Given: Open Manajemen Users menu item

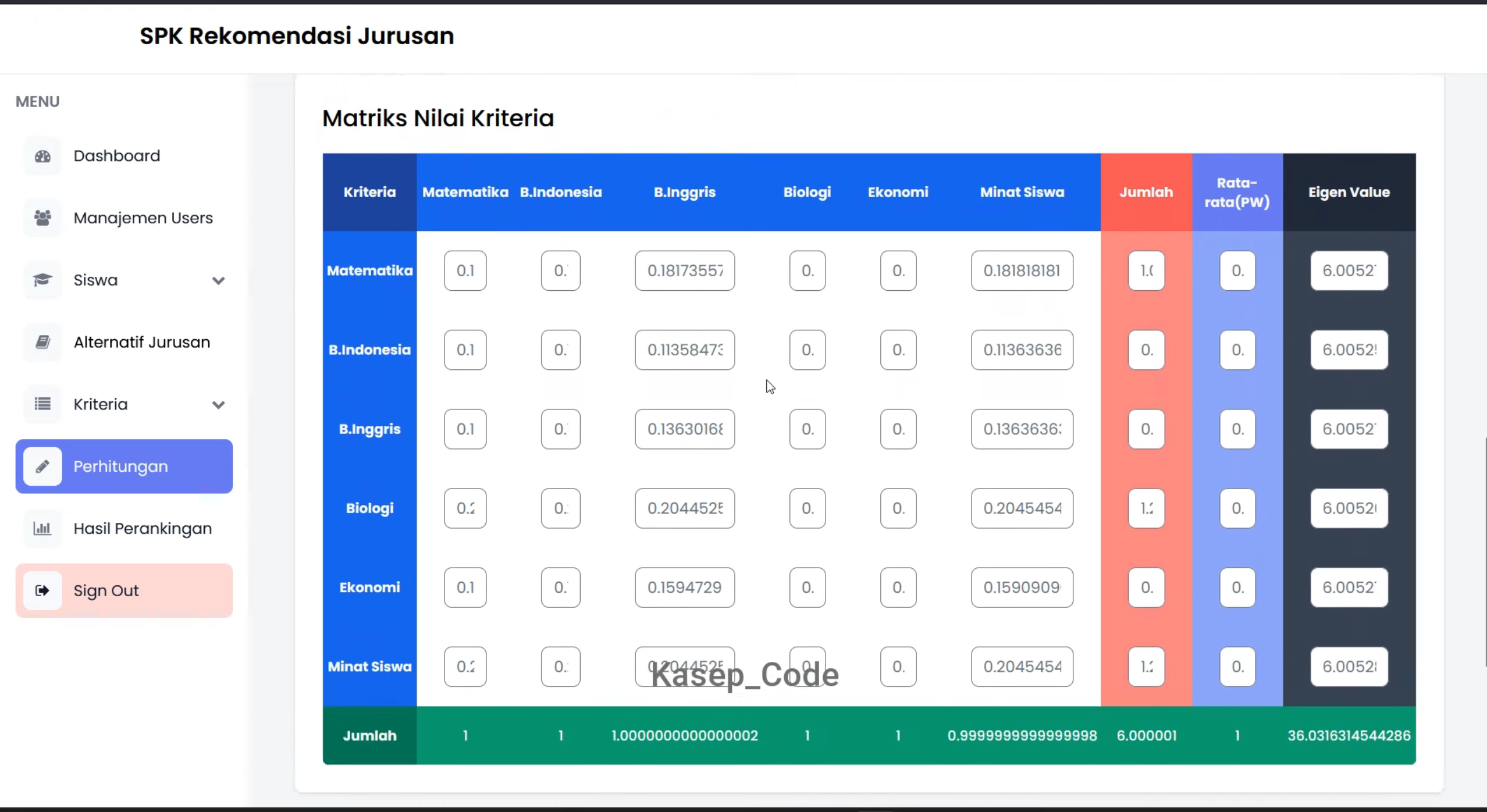Looking at the screenshot, I should click(x=124, y=218).
